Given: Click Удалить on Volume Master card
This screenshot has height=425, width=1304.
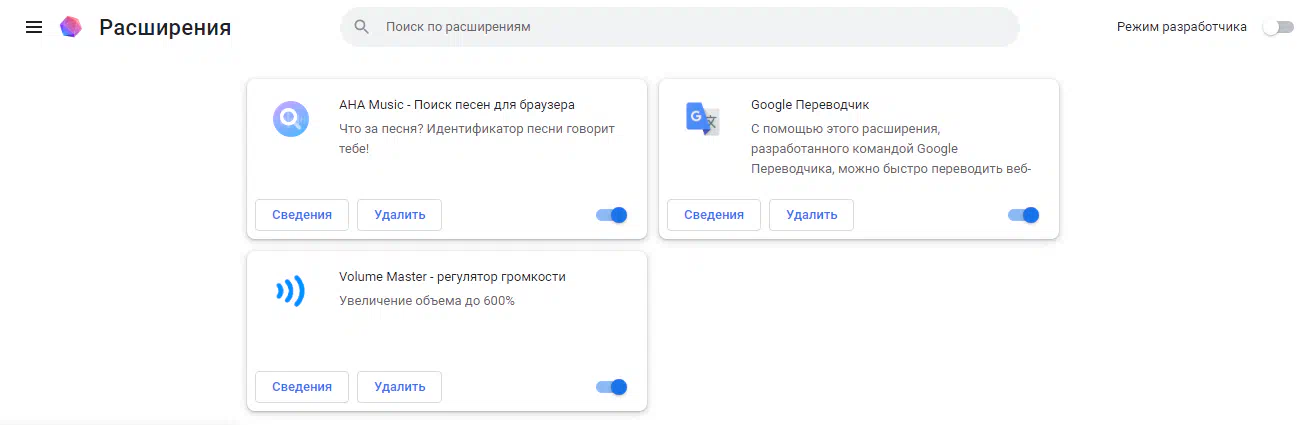Looking at the screenshot, I should [400, 387].
